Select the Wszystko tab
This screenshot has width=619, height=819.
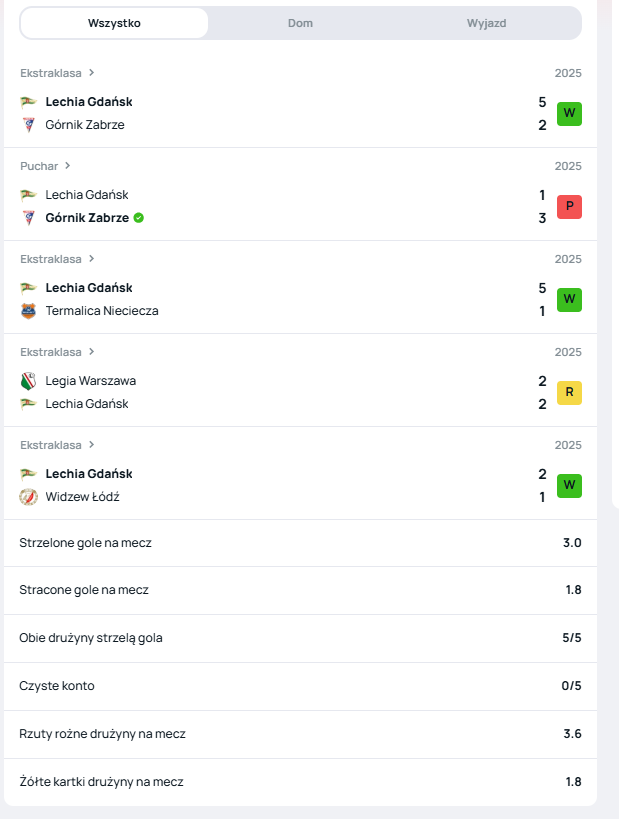coord(114,23)
